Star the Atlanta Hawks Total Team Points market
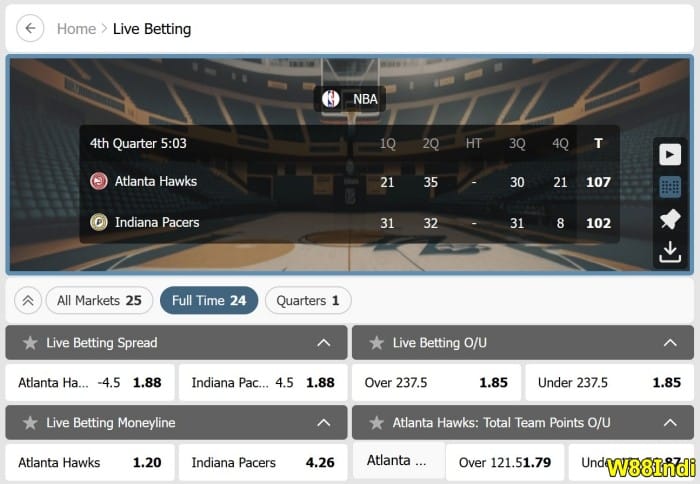The image size is (700, 484). click(376, 423)
